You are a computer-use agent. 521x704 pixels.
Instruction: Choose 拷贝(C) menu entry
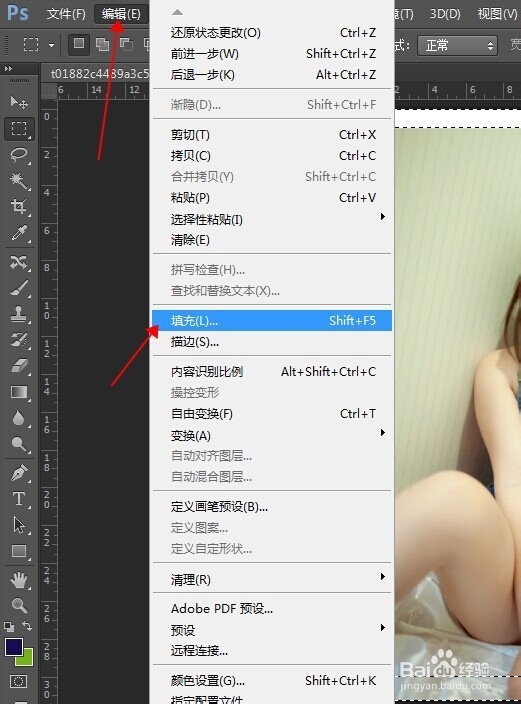click(272, 156)
